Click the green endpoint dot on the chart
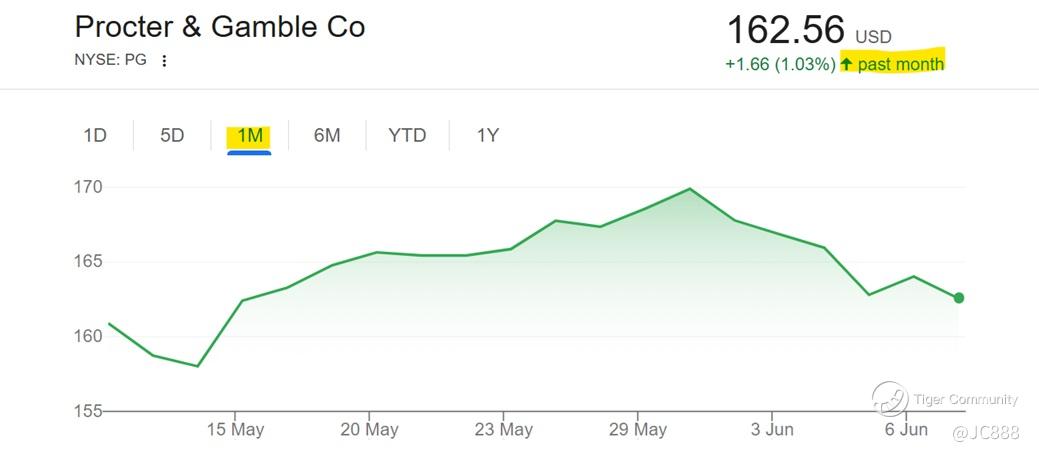The image size is (1039, 456). [959, 297]
